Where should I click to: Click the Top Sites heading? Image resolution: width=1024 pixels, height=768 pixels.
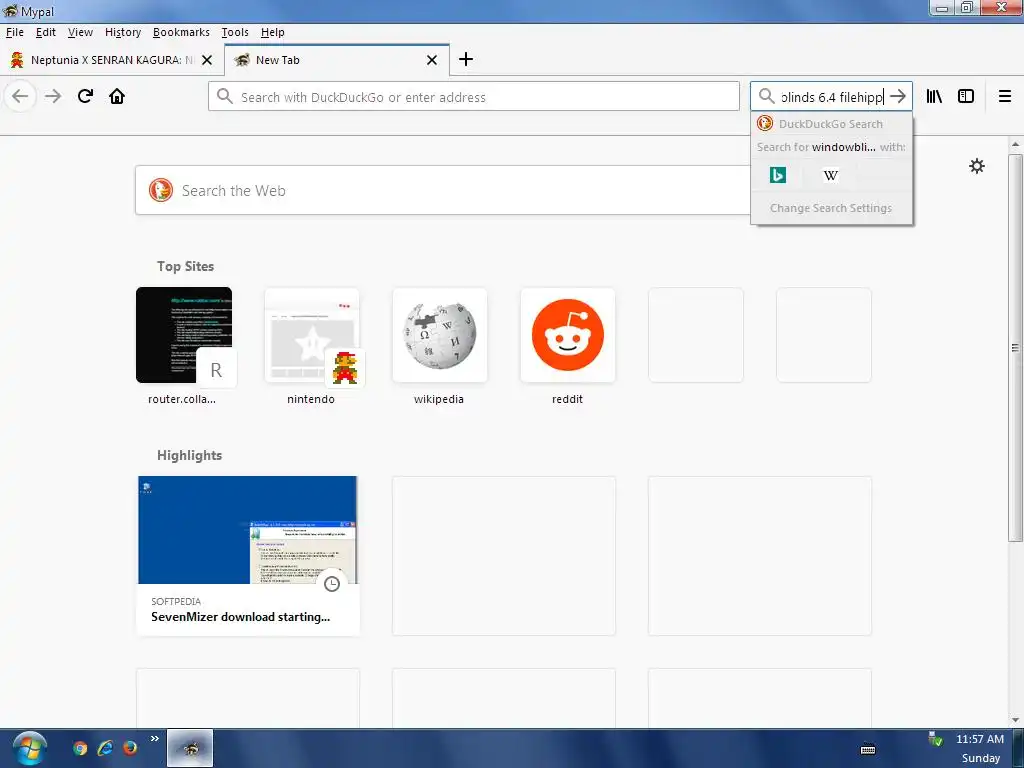tap(185, 266)
